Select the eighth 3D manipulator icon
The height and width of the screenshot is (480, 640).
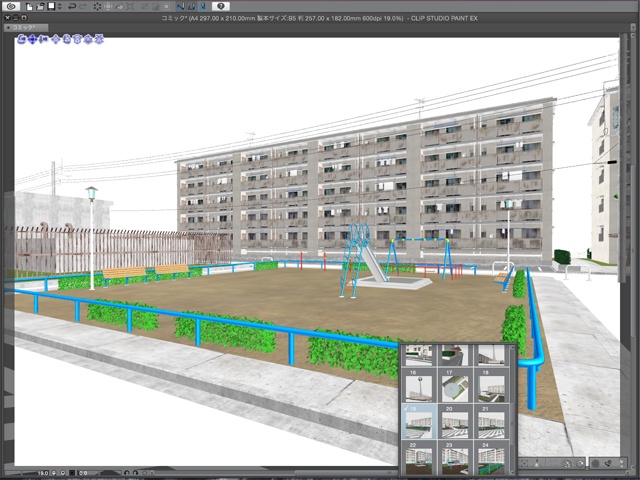pos(99,40)
